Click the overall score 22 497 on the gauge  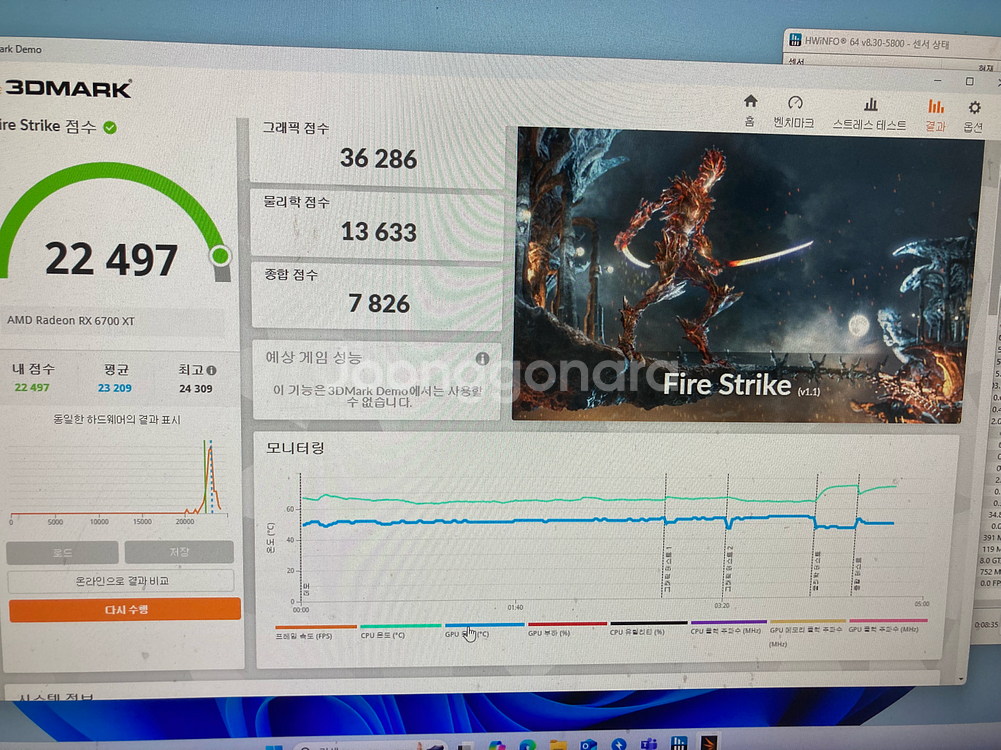click(x=112, y=260)
